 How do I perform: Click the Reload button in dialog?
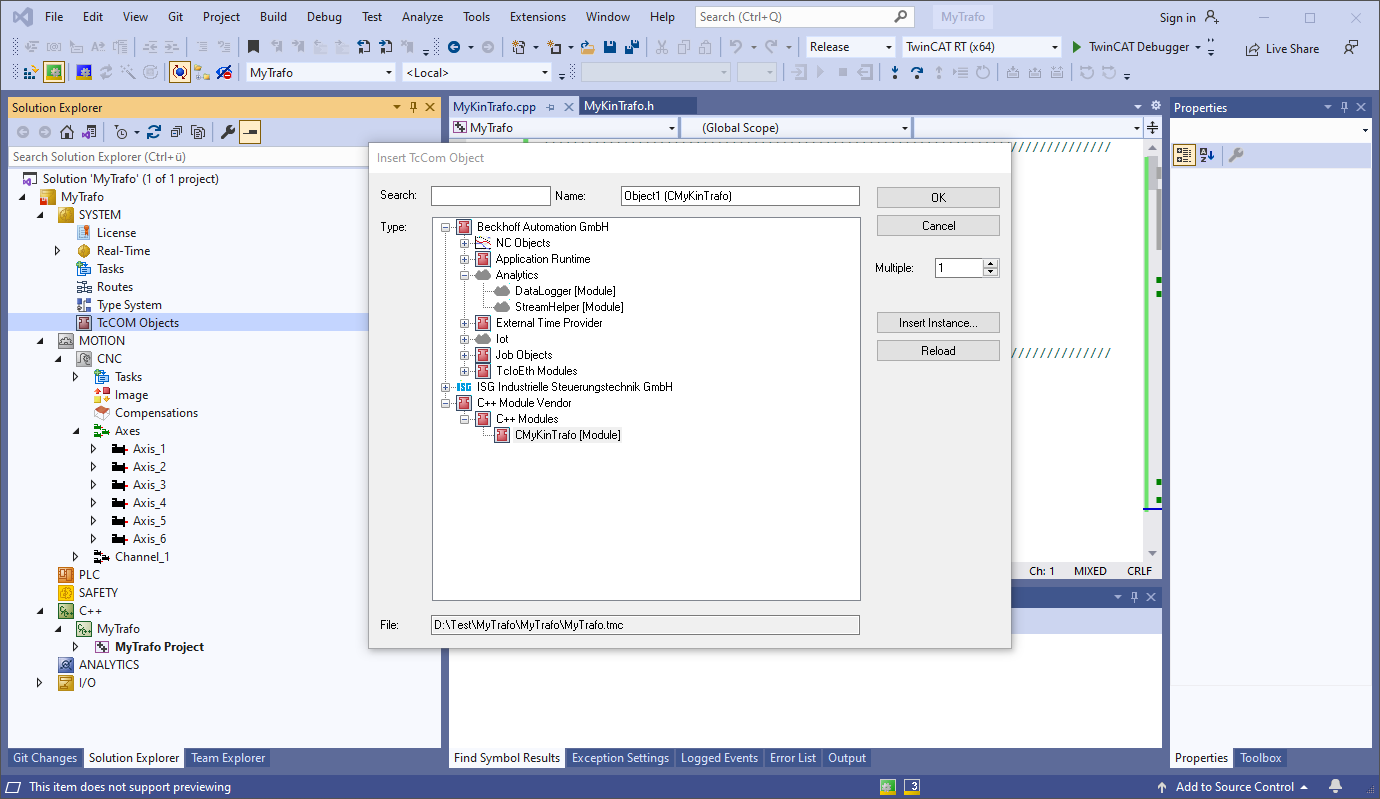click(x=938, y=351)
